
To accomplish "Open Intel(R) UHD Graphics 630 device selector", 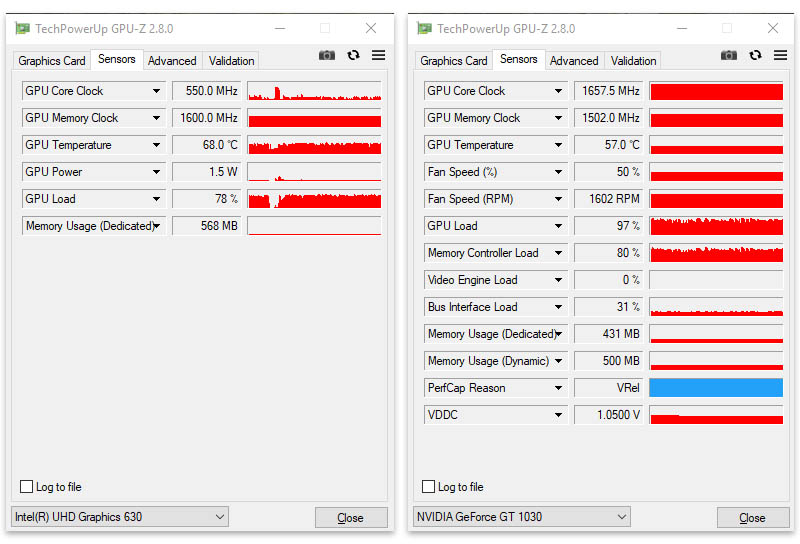I will pyautogui.click(x=120, y=516).
